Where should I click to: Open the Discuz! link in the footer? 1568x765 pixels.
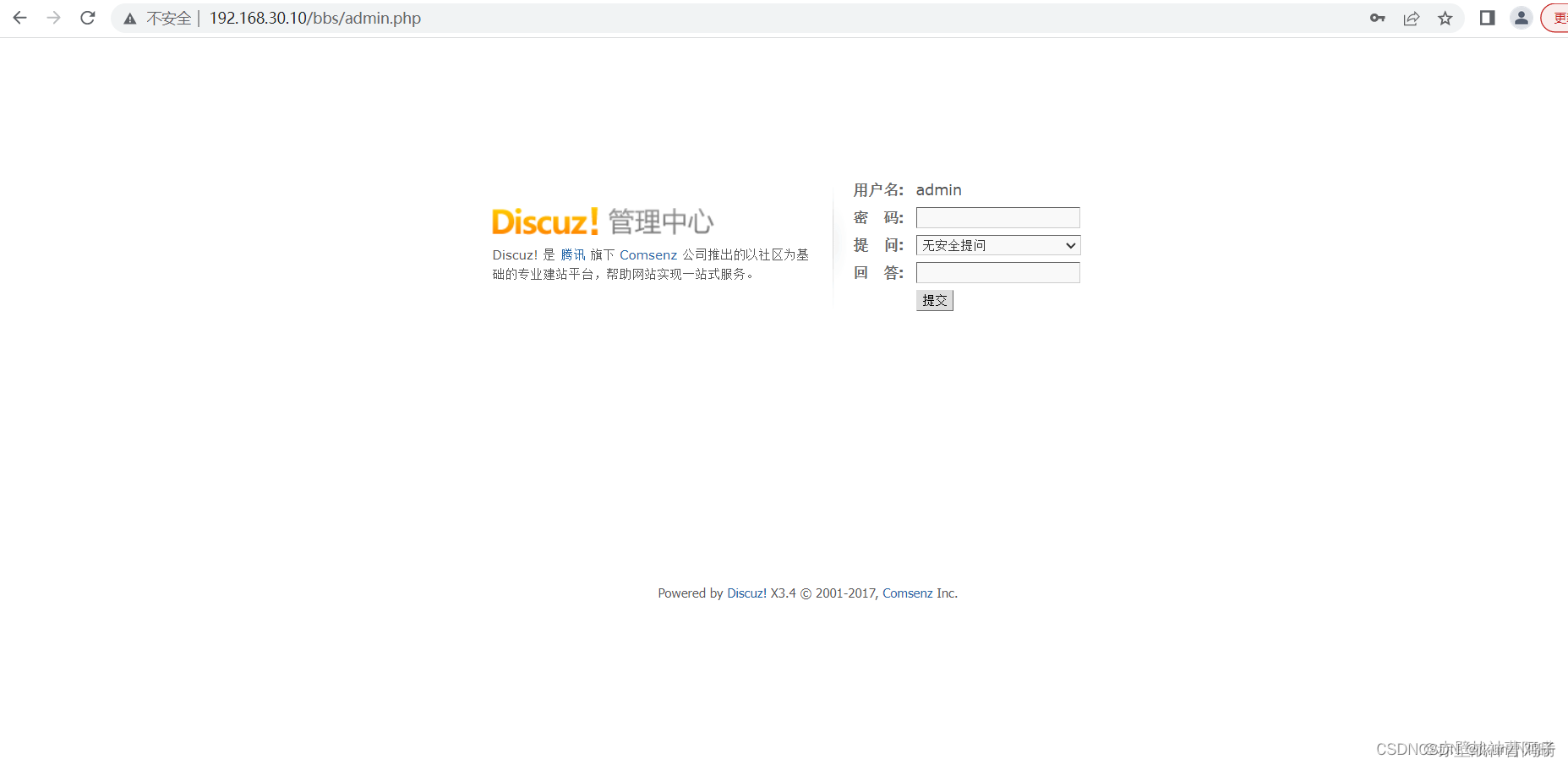(x=747, y=593)
